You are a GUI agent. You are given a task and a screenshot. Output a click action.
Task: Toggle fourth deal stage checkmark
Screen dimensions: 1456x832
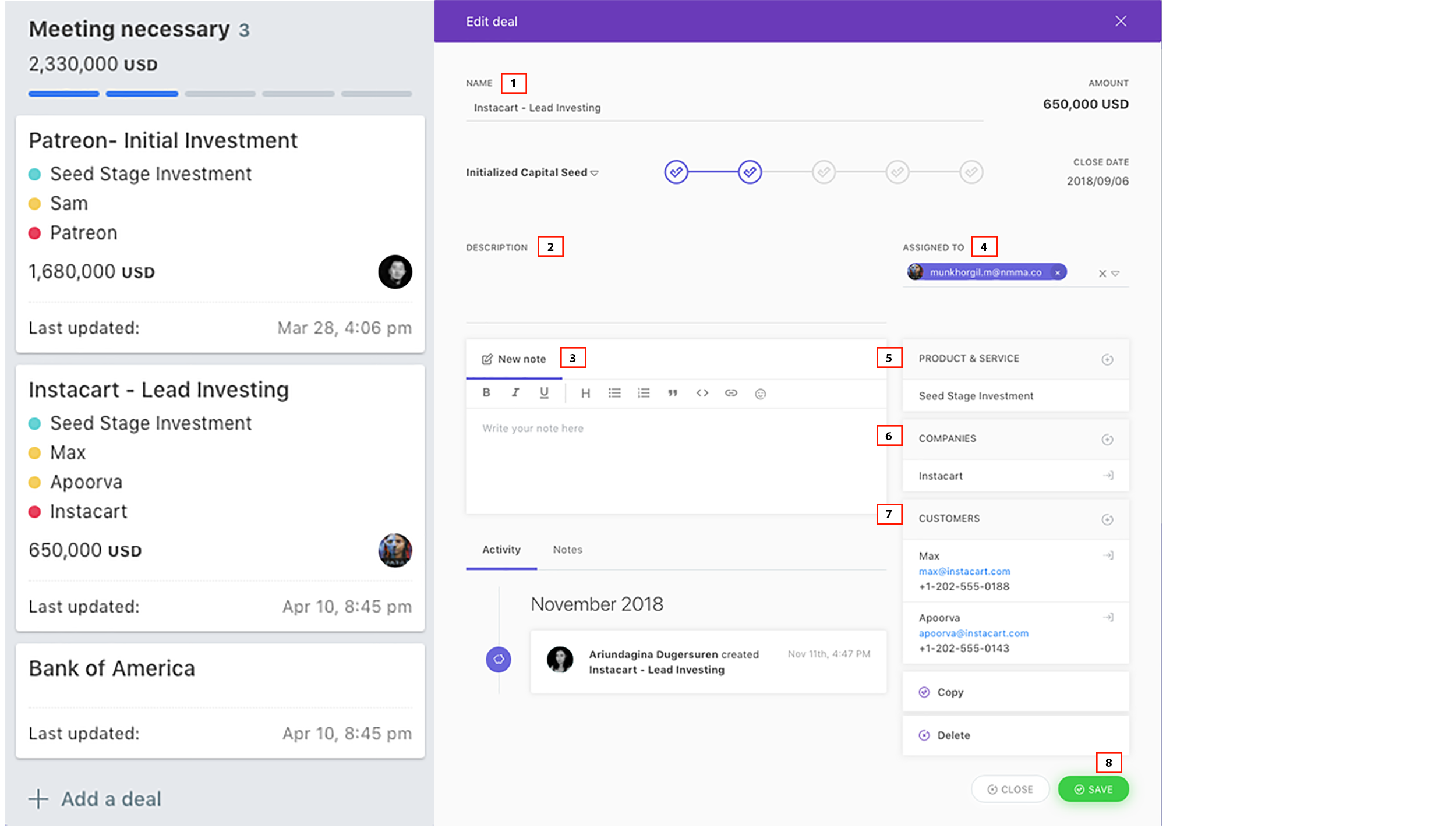pos(897,172)
